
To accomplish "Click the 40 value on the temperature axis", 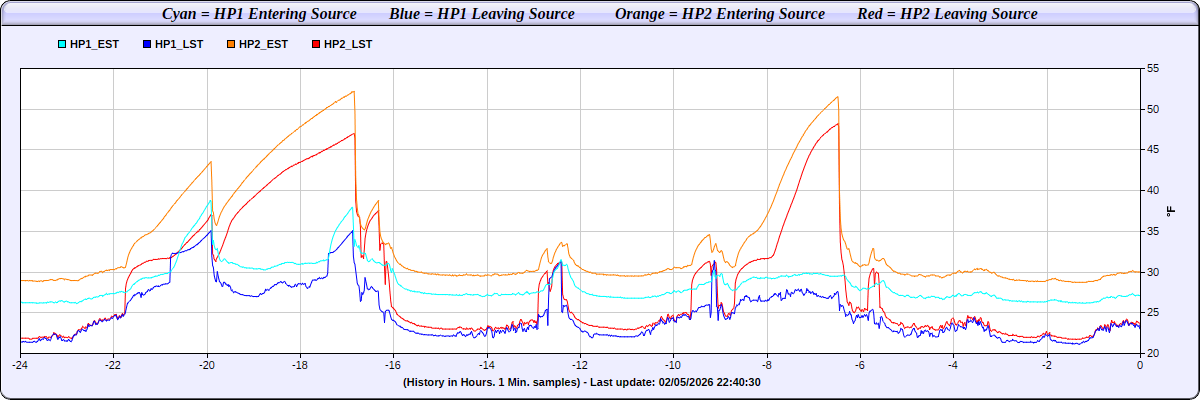I will [1153, 190].
